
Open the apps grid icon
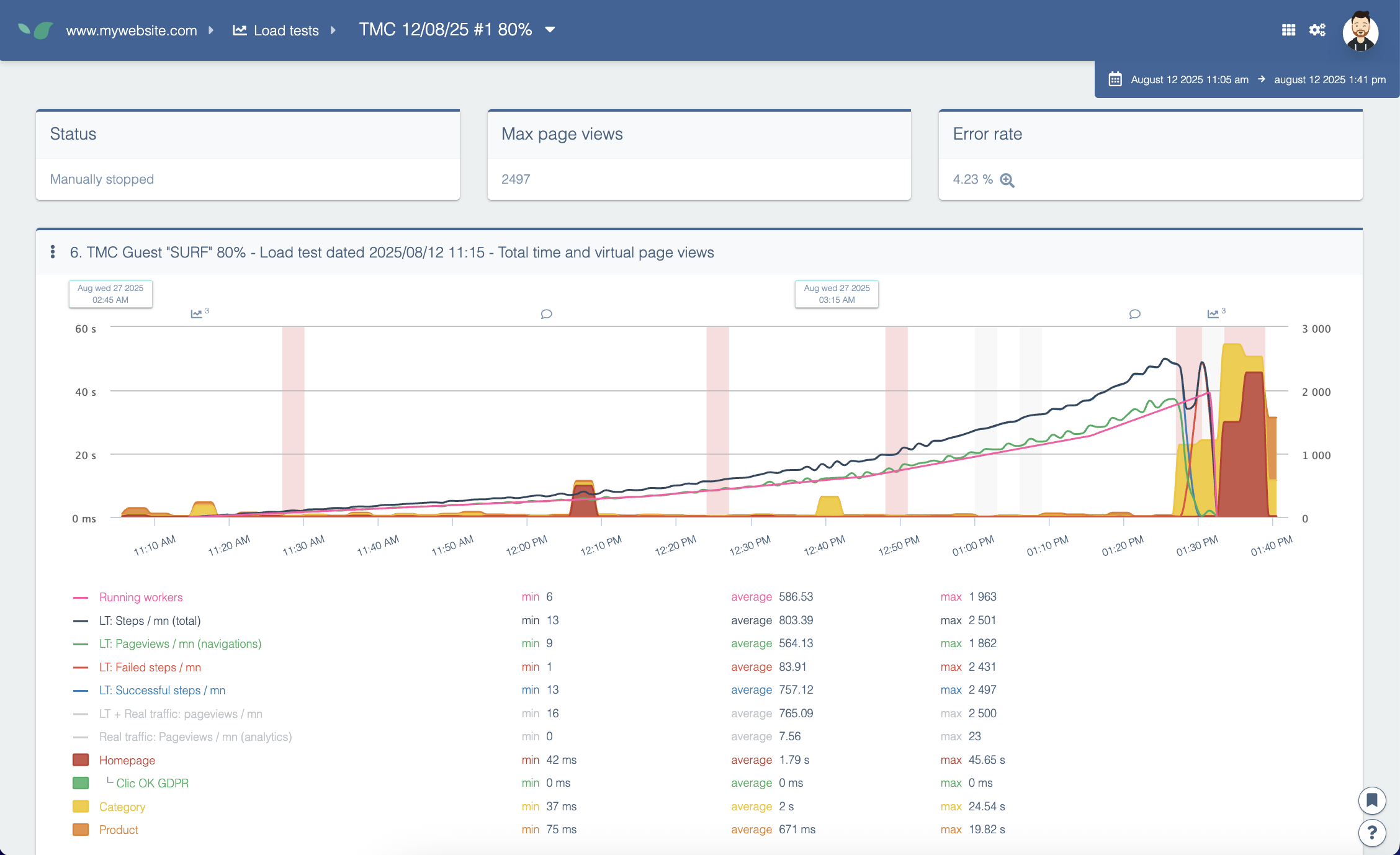pyautogui.click(x=1288, y=30)
